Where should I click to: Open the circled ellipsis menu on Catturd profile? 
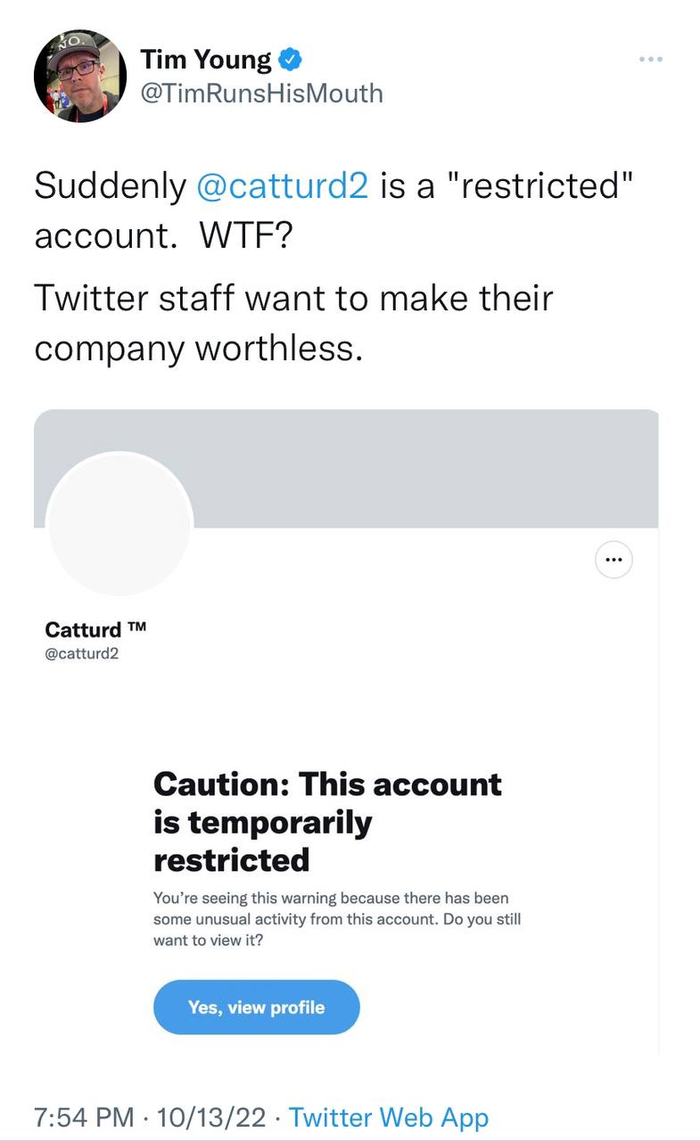[x=614, y=560]
